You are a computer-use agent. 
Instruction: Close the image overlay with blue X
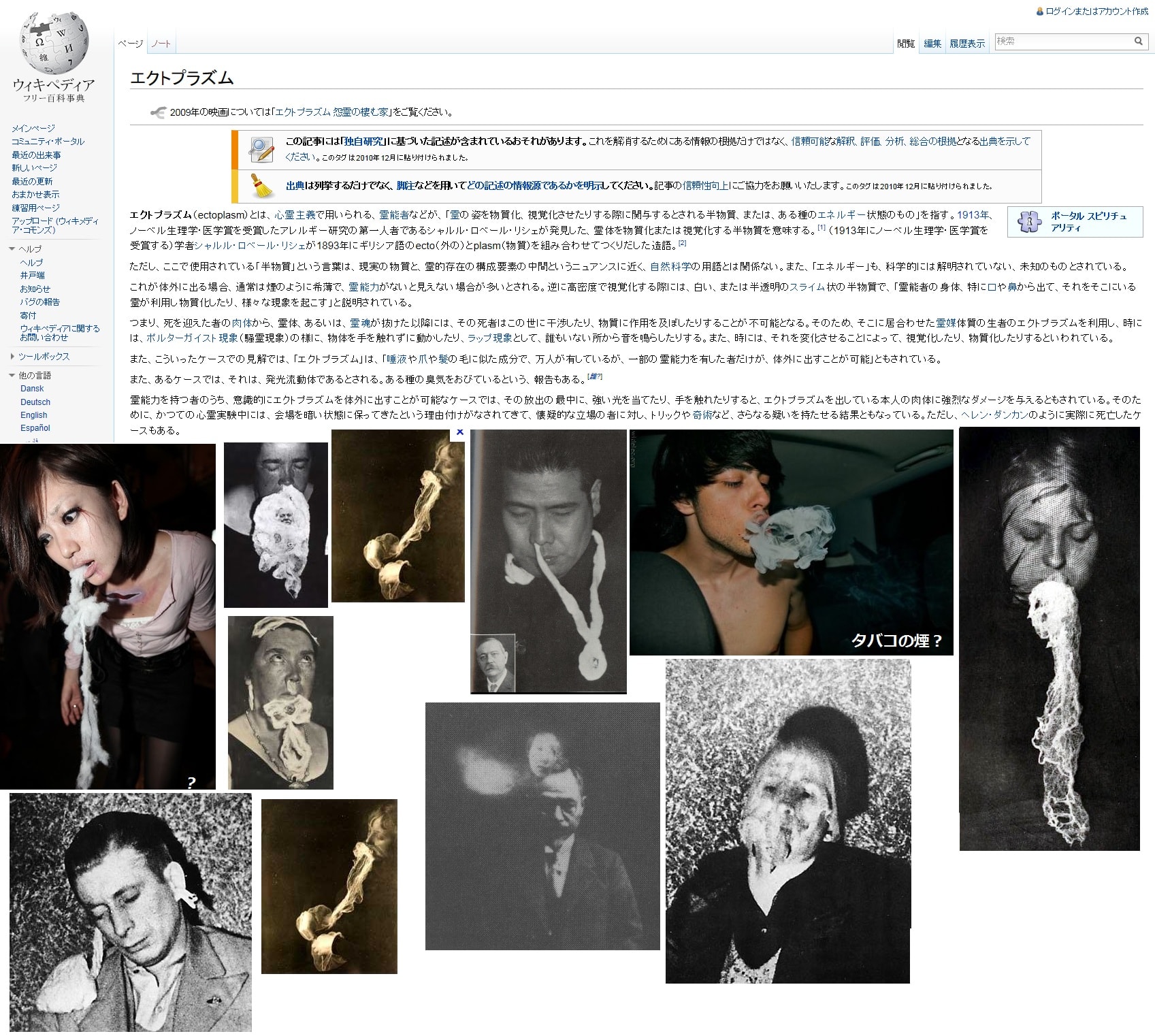459,432
